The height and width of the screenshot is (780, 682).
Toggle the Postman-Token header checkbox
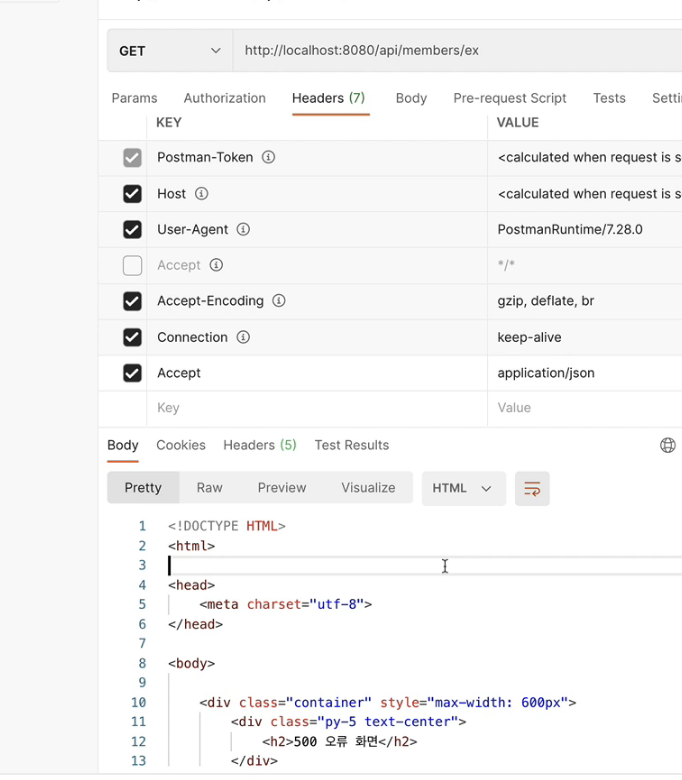(x=132, y=158)
